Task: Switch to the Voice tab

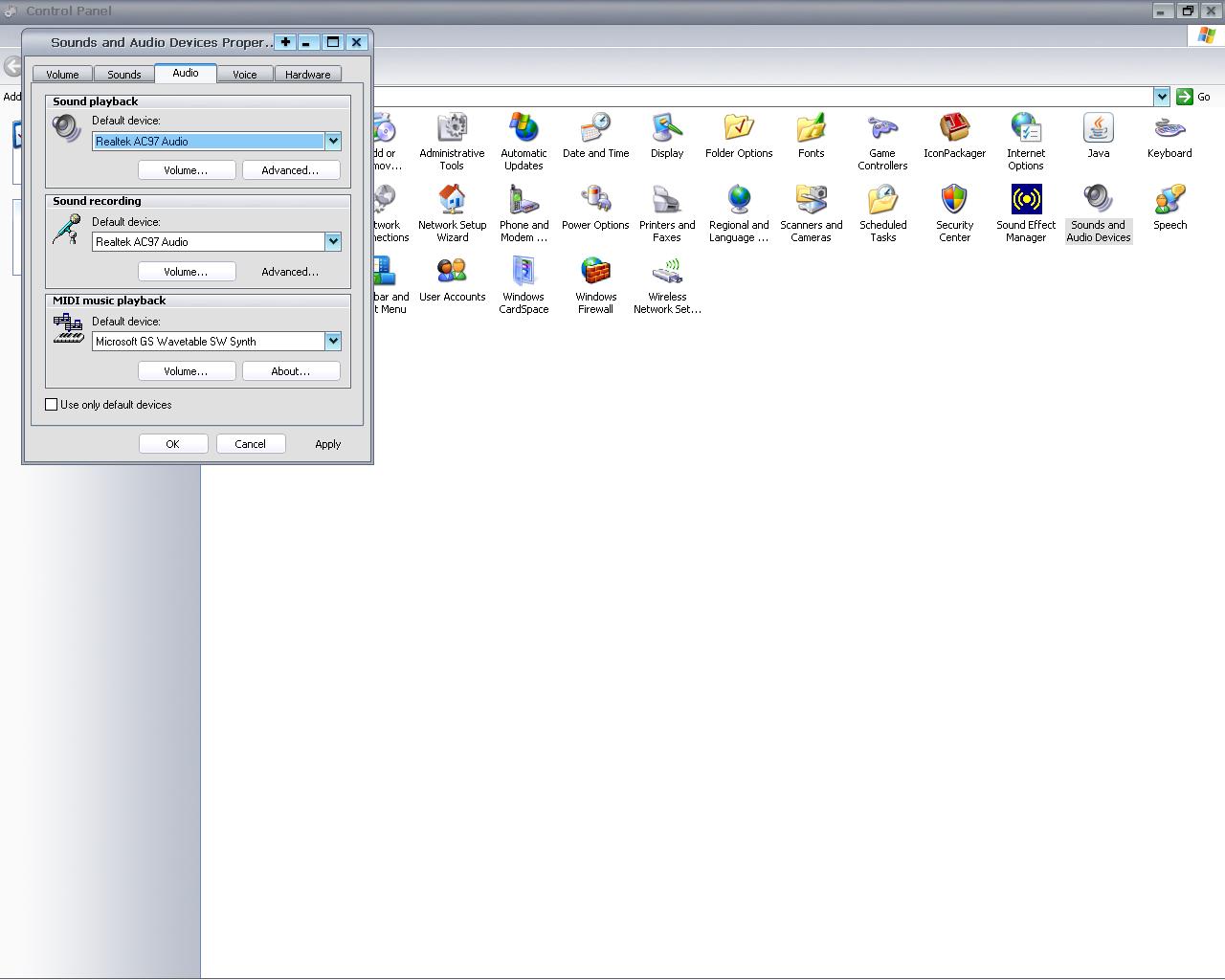Action: 245,74
